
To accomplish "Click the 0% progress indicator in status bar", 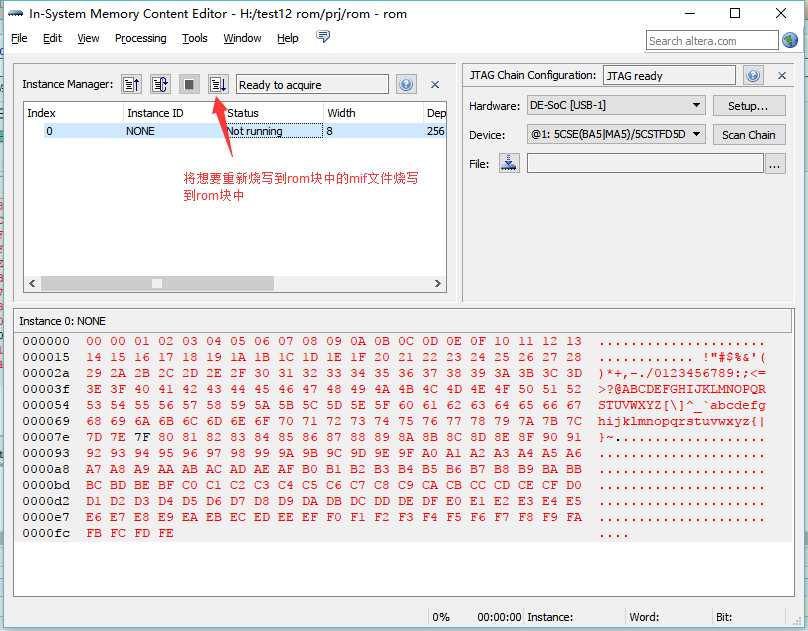I will click(x=441, y=617).
